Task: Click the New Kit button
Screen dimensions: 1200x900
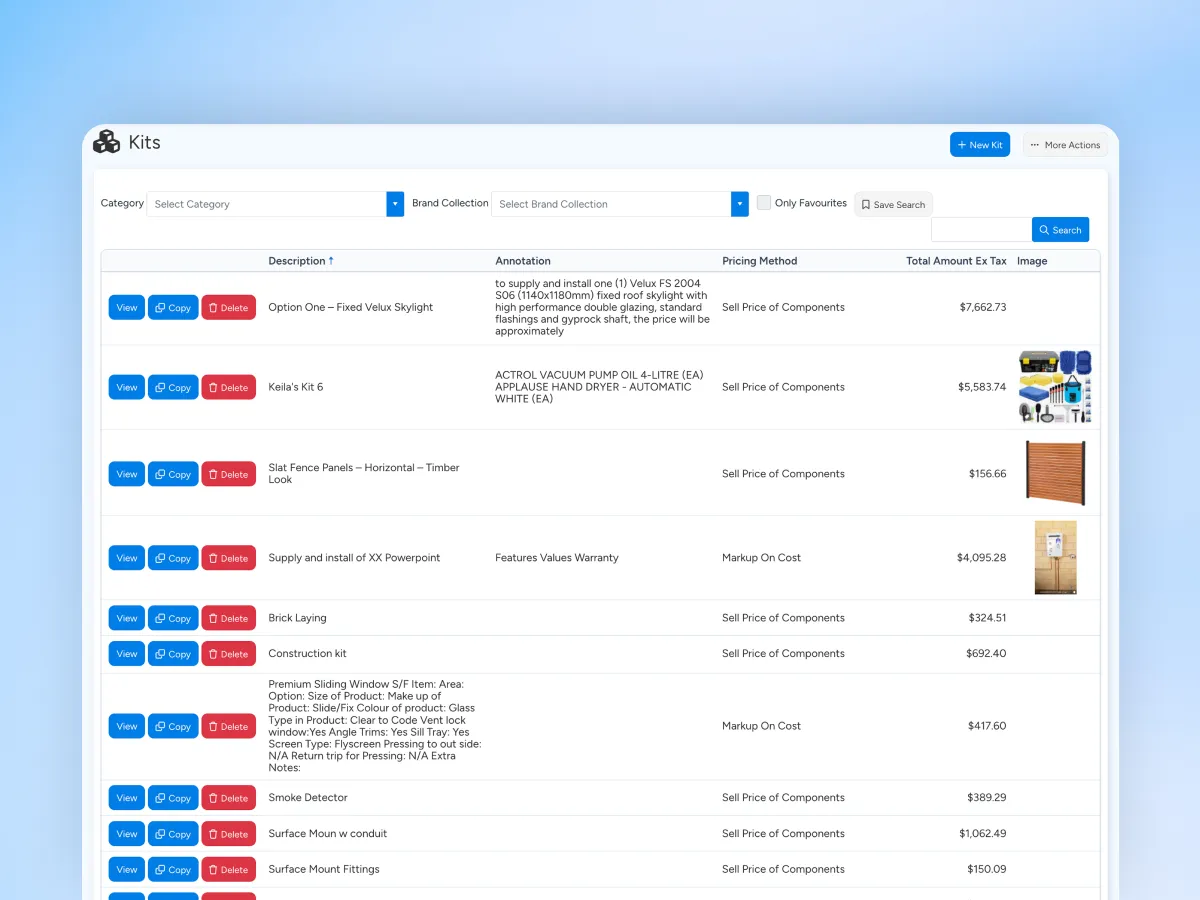Action: (980, 145)
